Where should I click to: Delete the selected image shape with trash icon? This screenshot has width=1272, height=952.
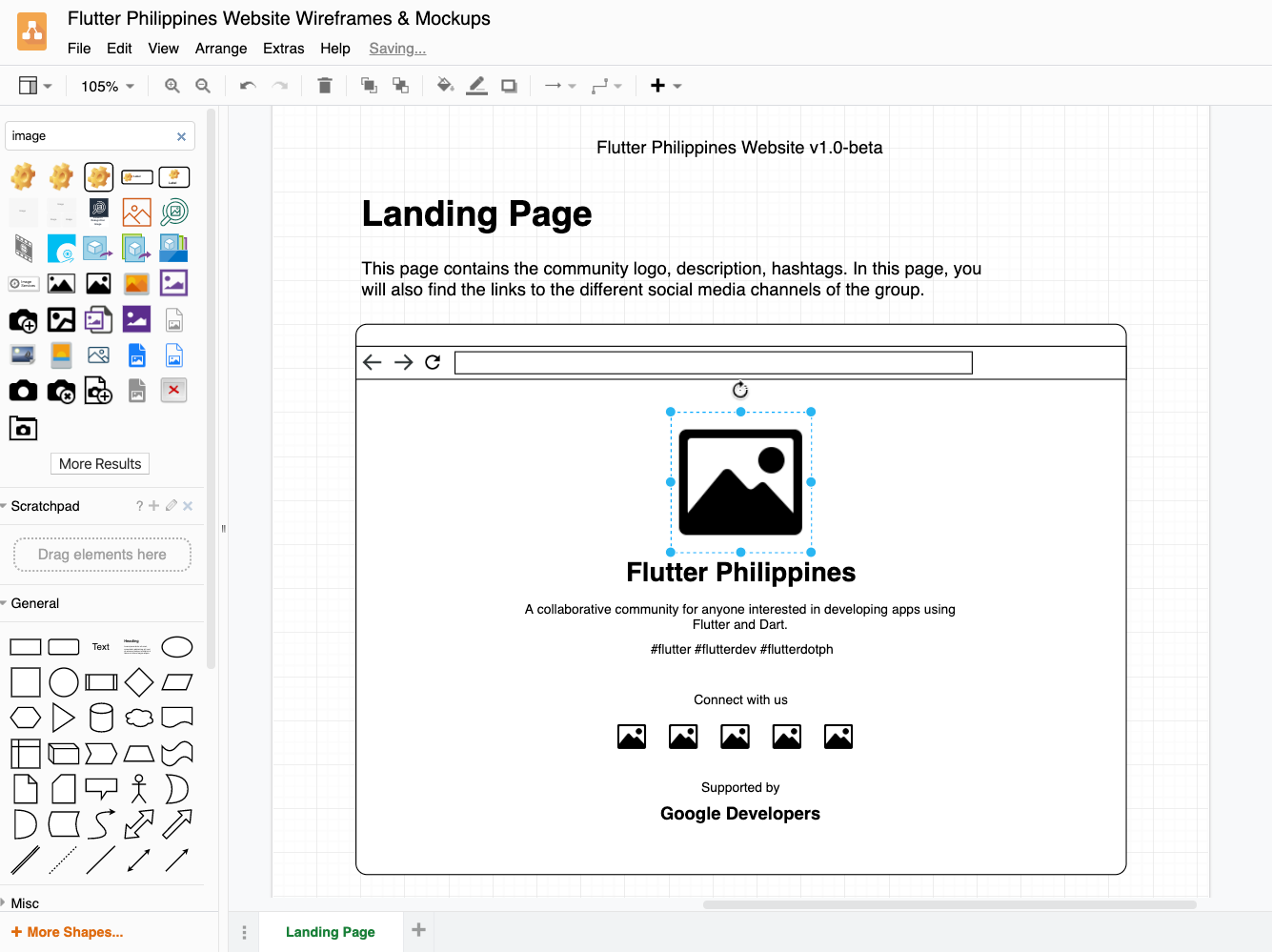(324, 85)
